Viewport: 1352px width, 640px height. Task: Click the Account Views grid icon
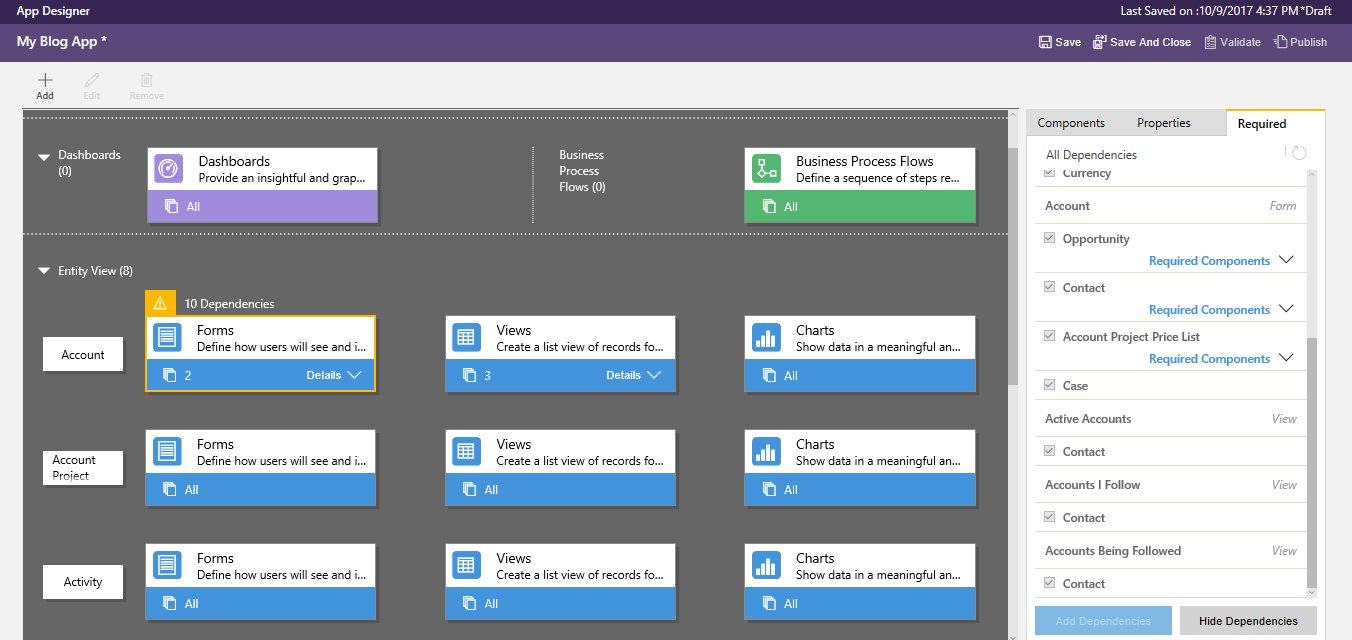pyautogui.click(x=465, y=338)
